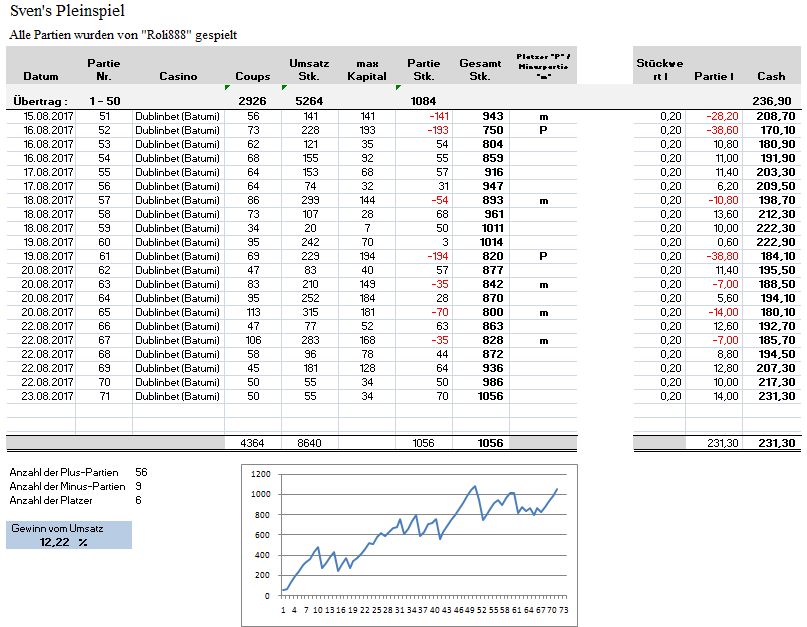Select the Cash column header
This screenshot has height=627, width=807.
pos(771,76)
